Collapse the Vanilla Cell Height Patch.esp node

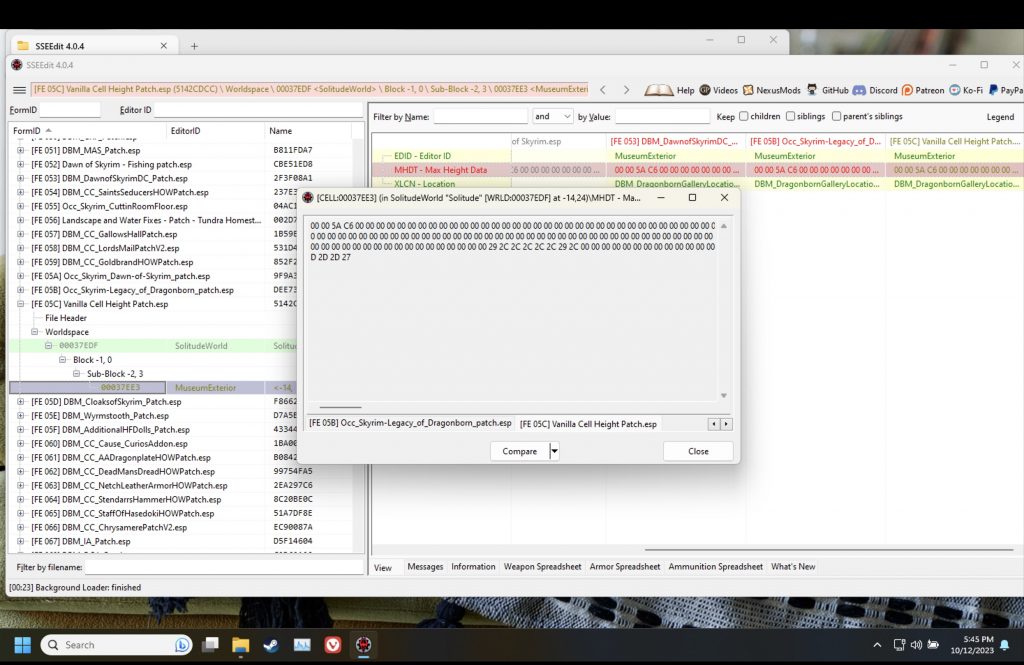(22, 304)
